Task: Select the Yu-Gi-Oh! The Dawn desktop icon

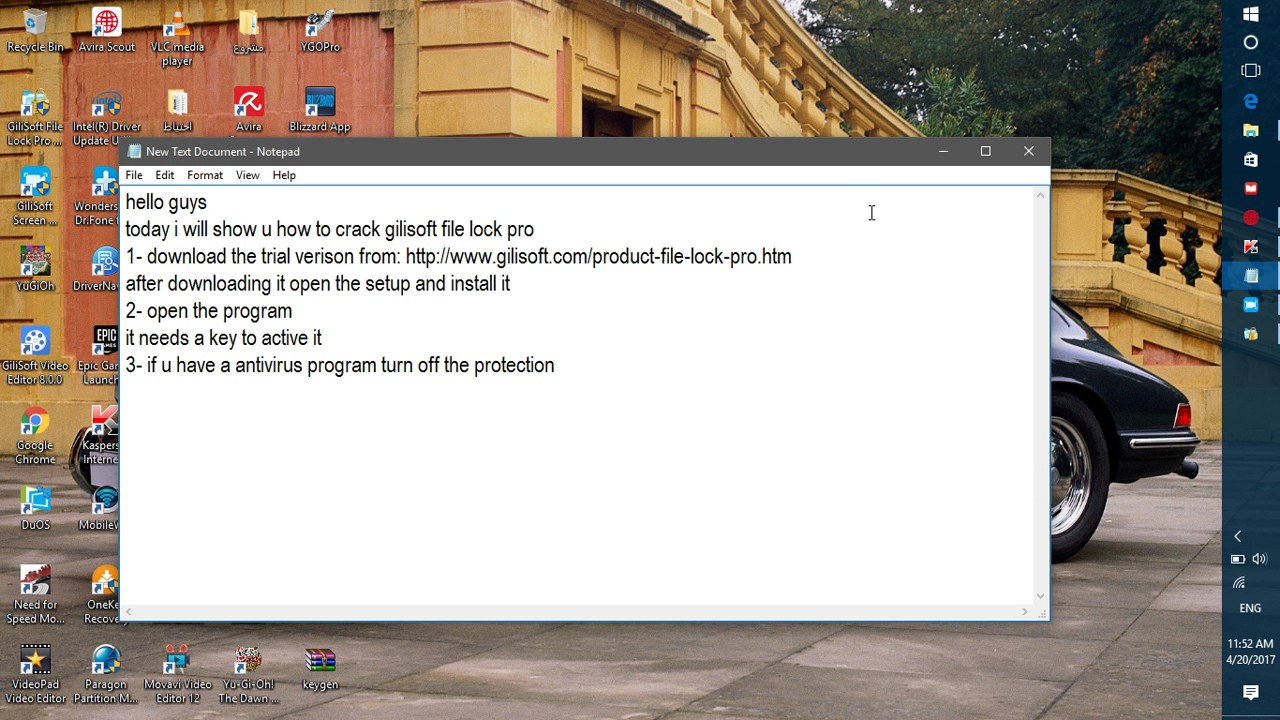Action: tap(249, 675)
